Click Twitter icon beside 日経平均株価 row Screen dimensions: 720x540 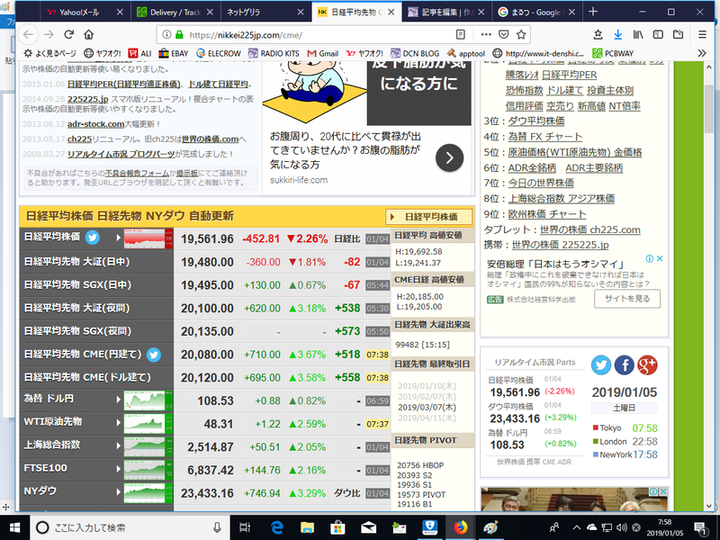(x=92, y=239)
